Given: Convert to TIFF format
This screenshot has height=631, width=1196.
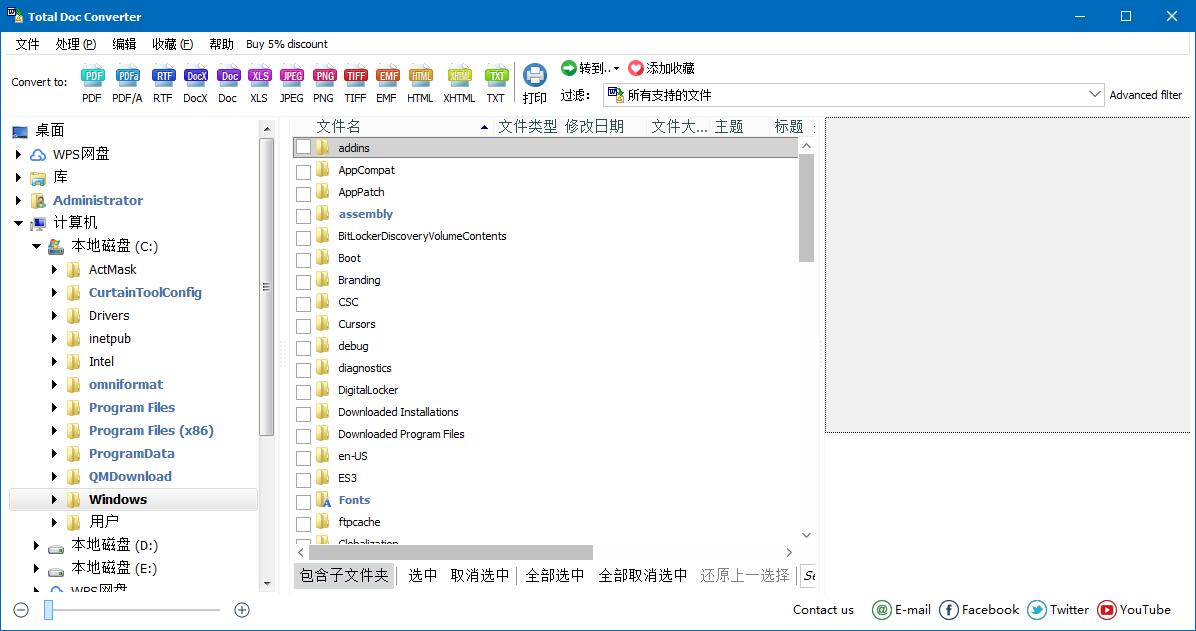Looking at the screenshot, I should point(356,76).
